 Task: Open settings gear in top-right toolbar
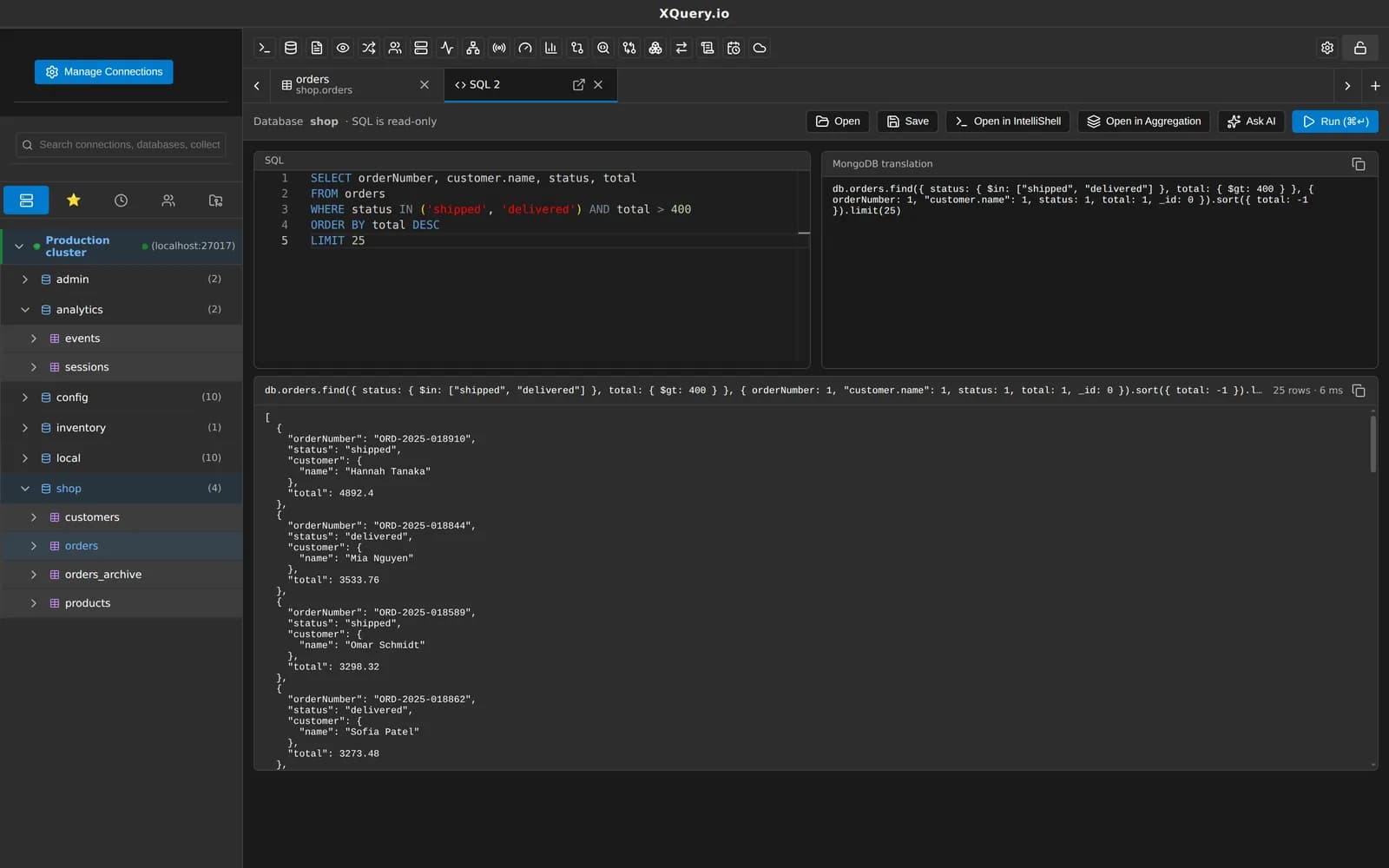(1327, 48)
